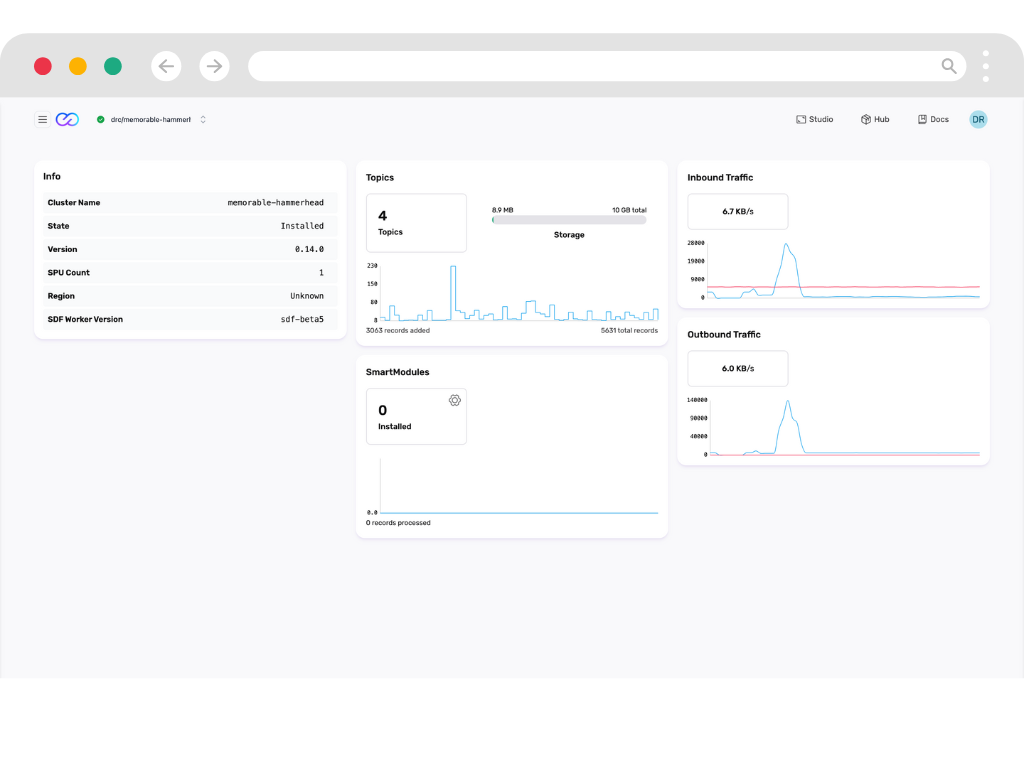Open the browser three-dot menu
This screenshot has width=1024, height=768.
point(985,66)
